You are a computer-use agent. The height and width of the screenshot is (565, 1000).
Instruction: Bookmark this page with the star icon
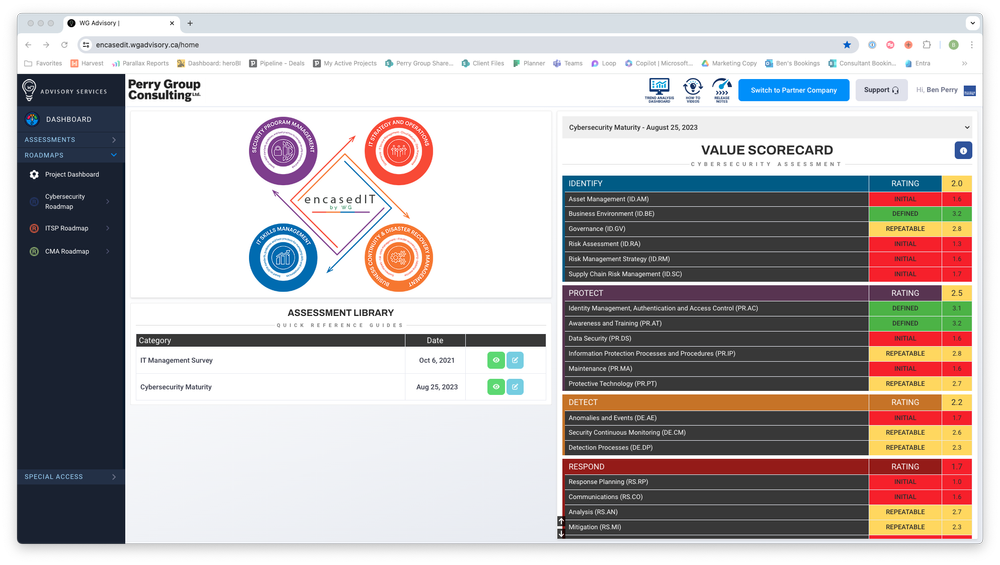[x=847, y=45]
